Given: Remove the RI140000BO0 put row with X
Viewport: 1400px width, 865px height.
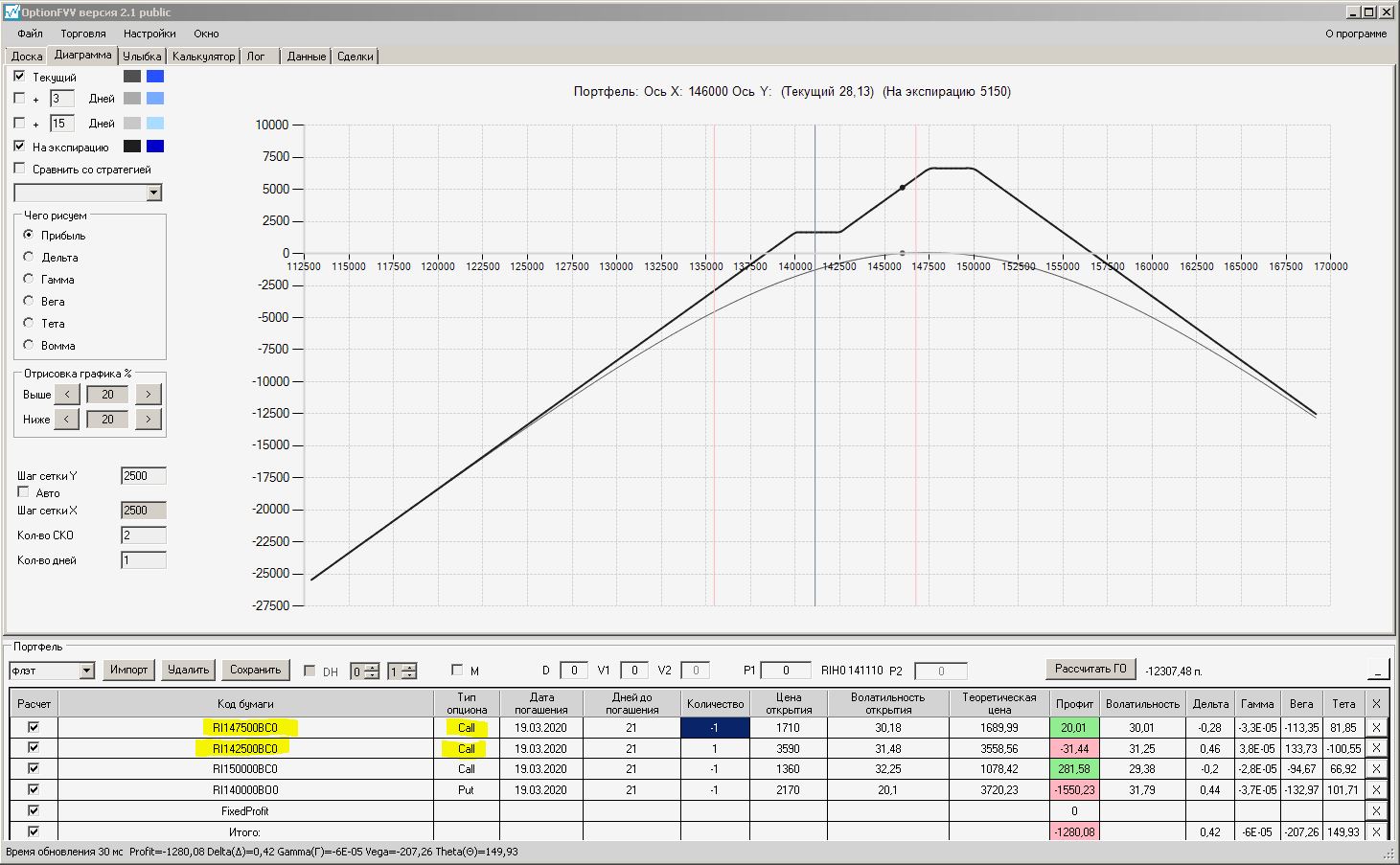Looking at the screenshot, I should tap(1376, 790).
